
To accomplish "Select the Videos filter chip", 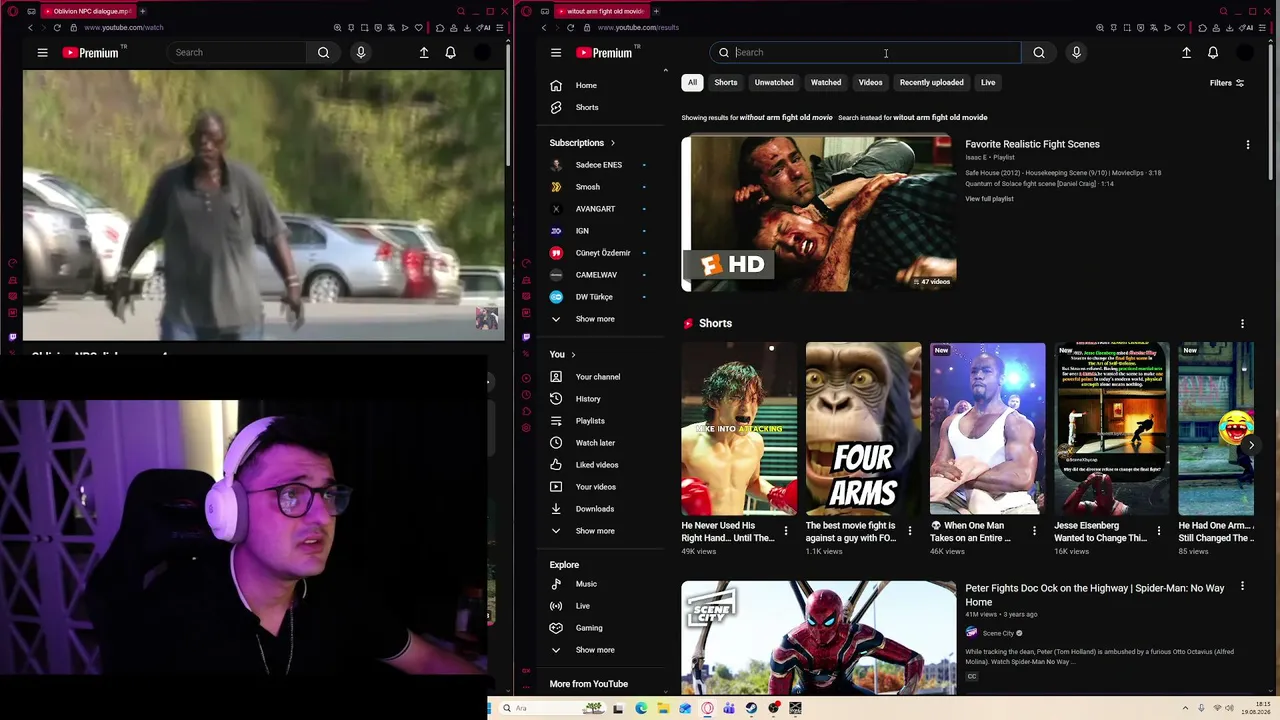I will [x=870, y=83].
